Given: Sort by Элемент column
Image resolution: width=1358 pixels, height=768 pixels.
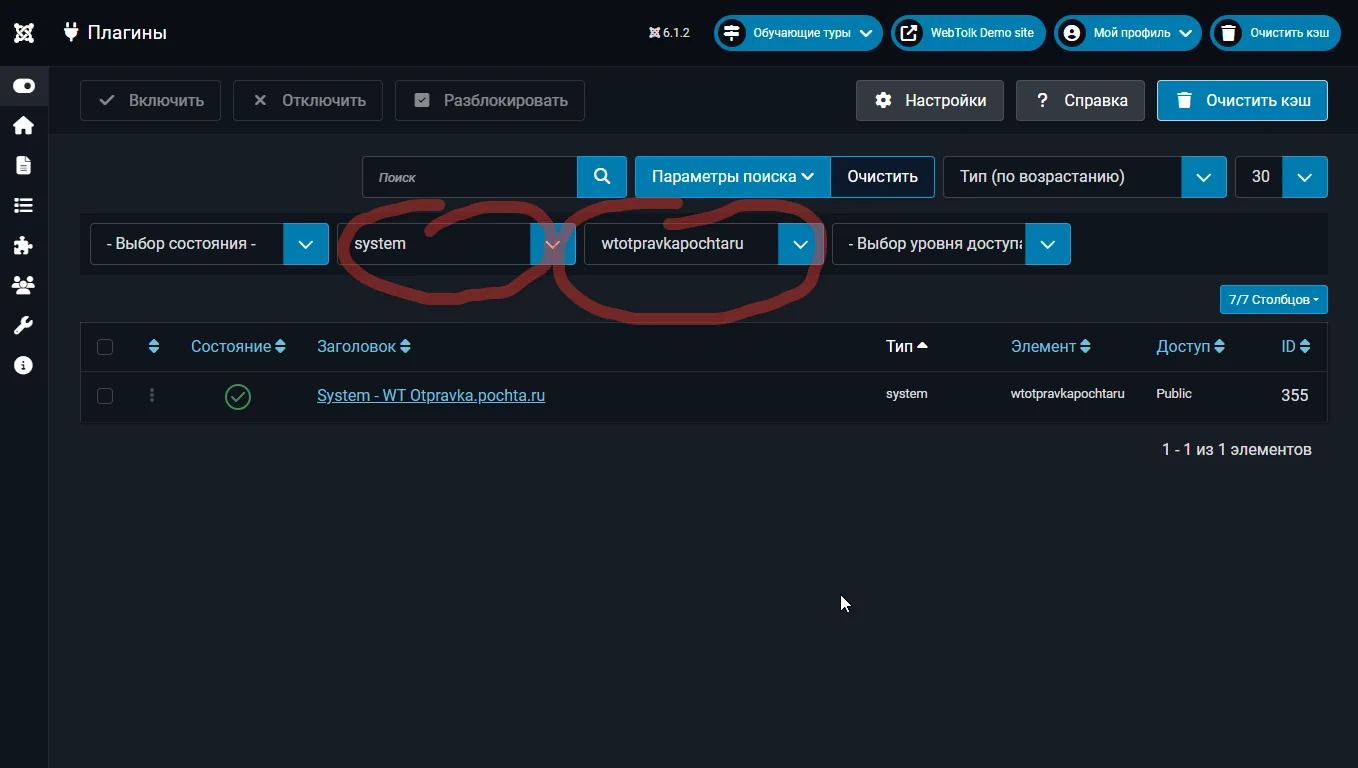Looking at the screenshot, I should click(1051, 347).
